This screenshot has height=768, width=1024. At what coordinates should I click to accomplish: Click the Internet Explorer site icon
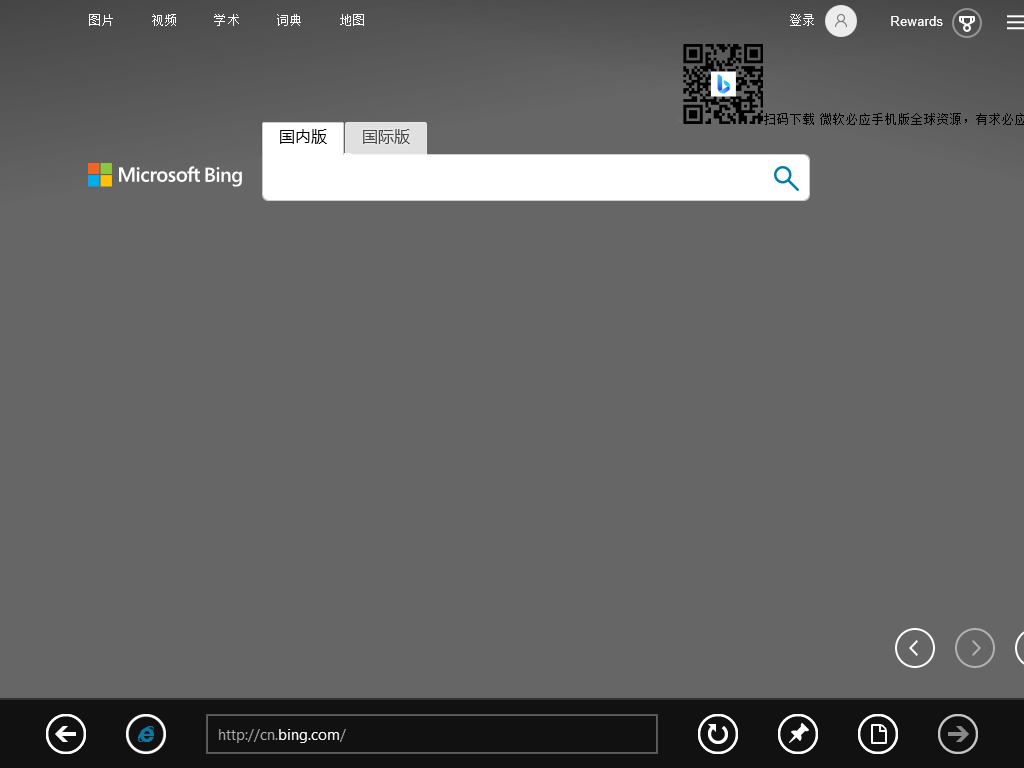click(x=146, y=734)
